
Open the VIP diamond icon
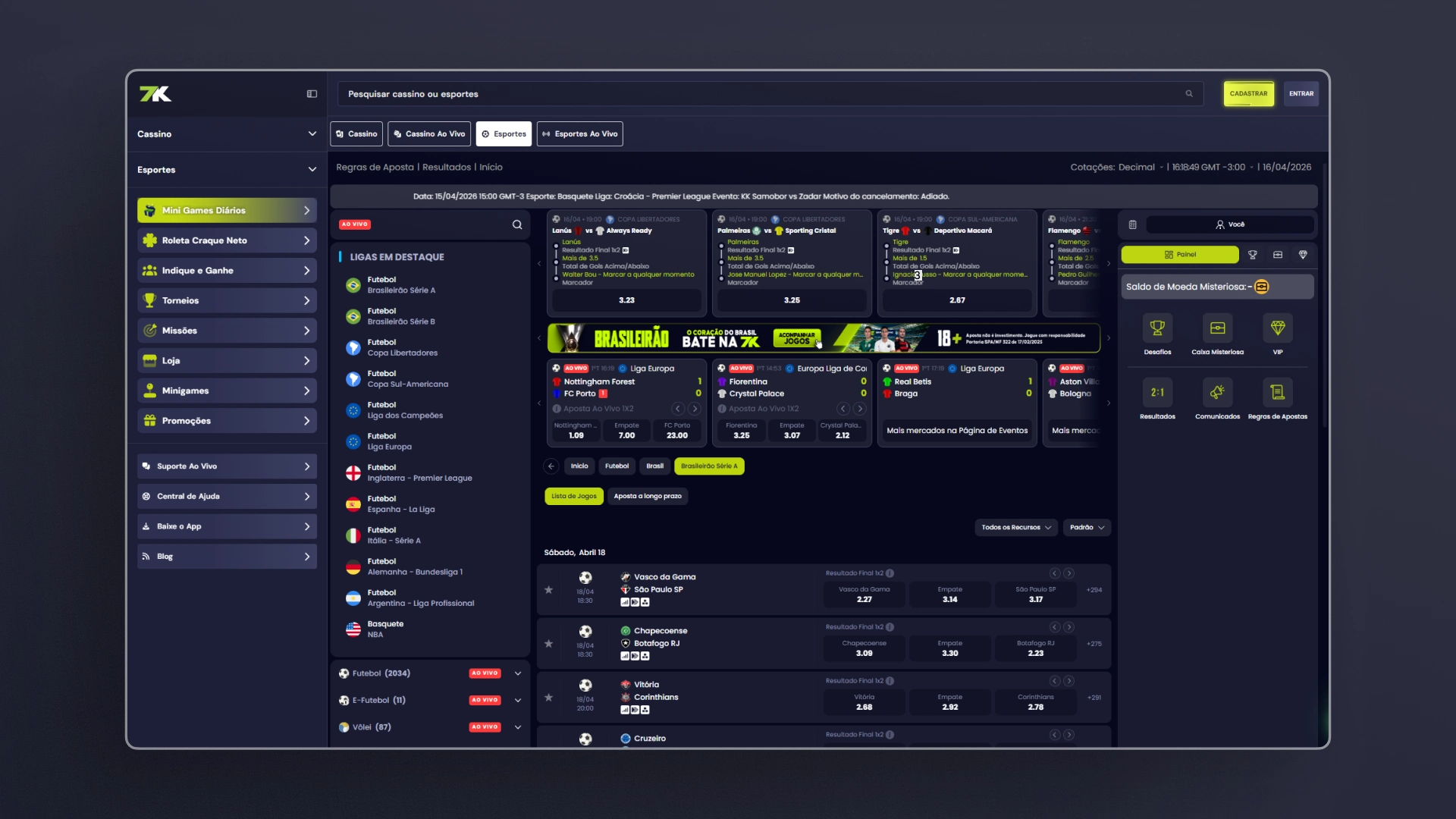pyautogui.click(x=1278, y=328)
